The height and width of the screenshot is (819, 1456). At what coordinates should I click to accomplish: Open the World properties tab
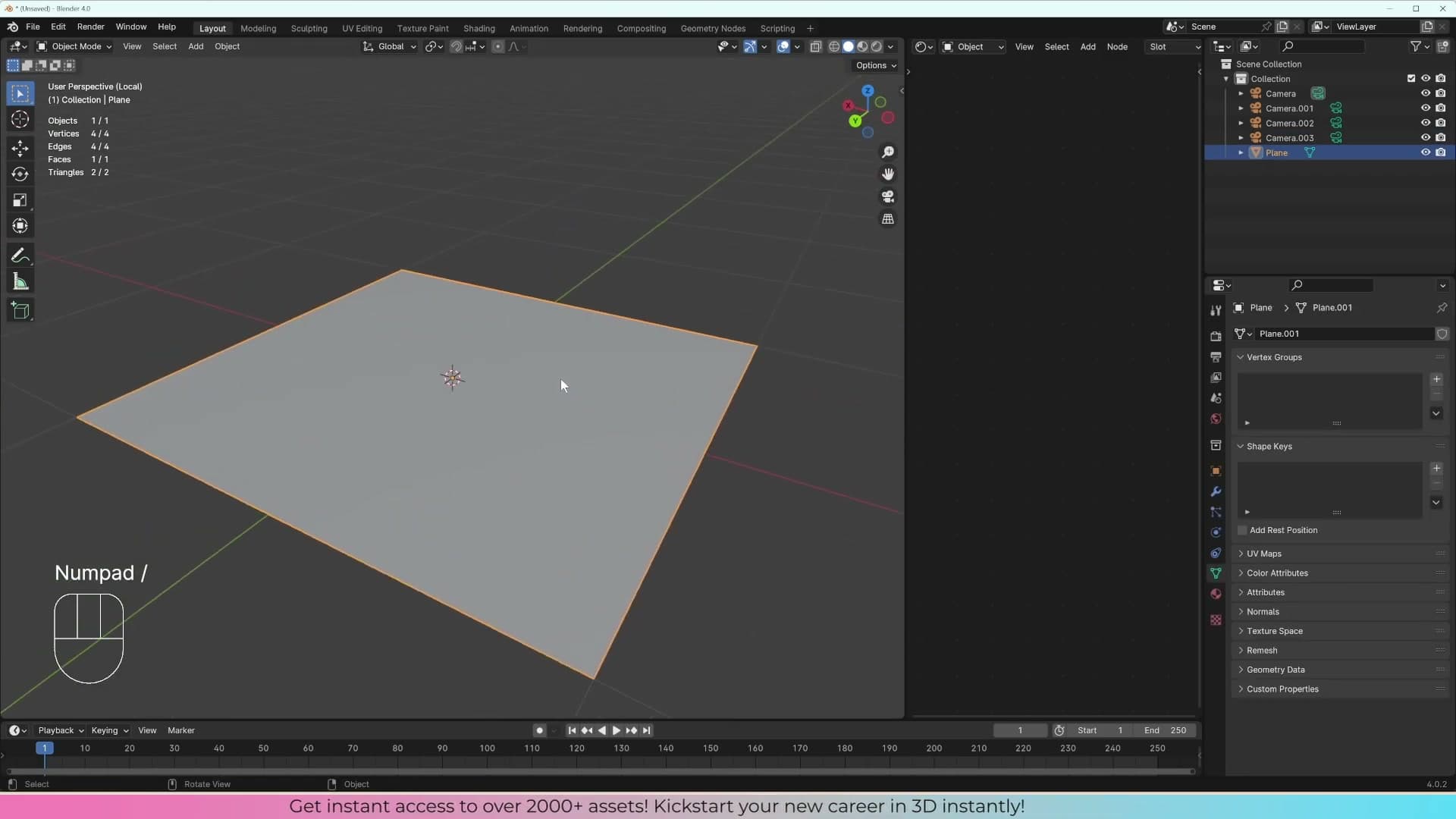point(1216,419)
